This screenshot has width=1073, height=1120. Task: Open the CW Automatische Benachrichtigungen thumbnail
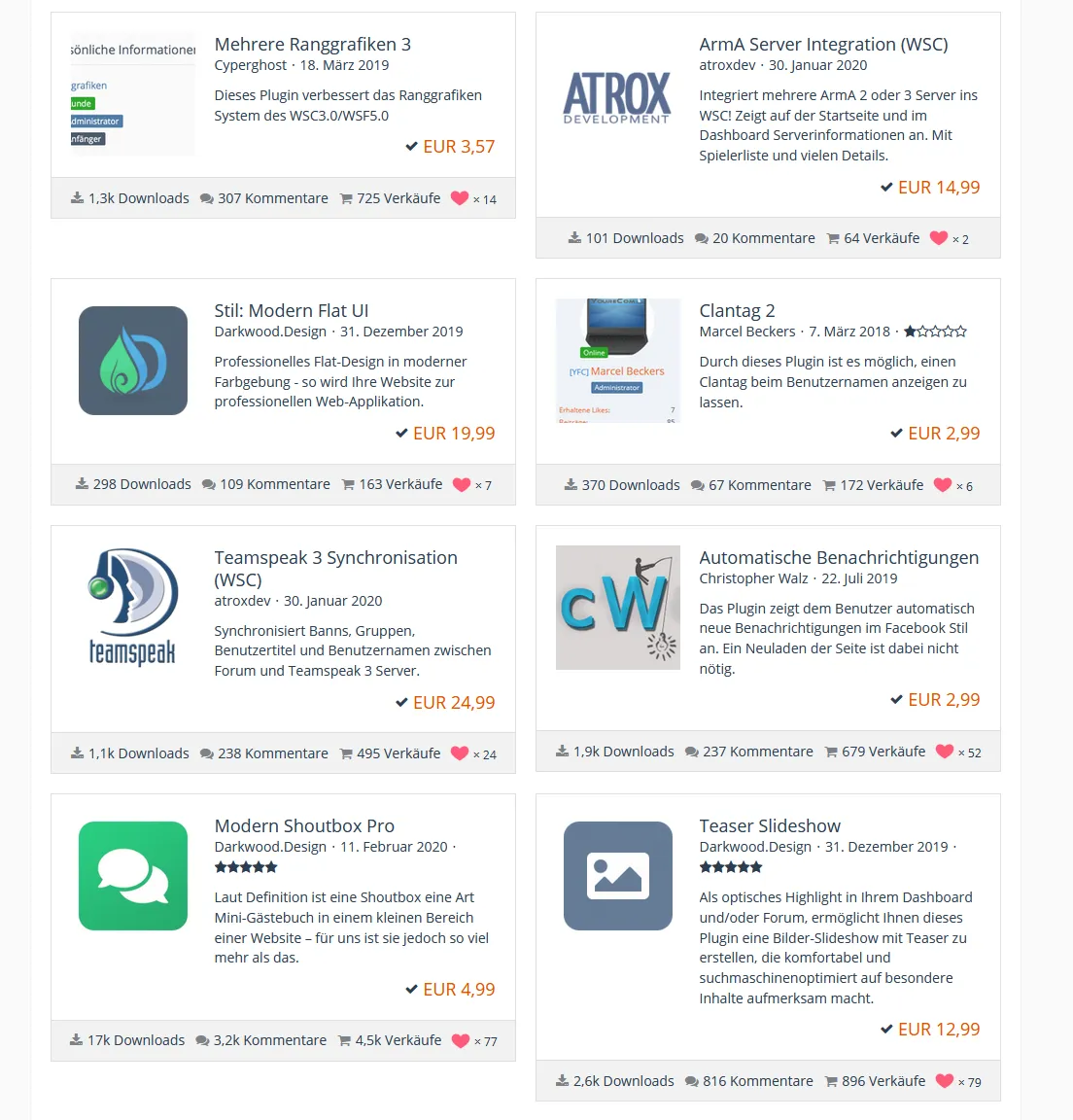coord(617,608)
